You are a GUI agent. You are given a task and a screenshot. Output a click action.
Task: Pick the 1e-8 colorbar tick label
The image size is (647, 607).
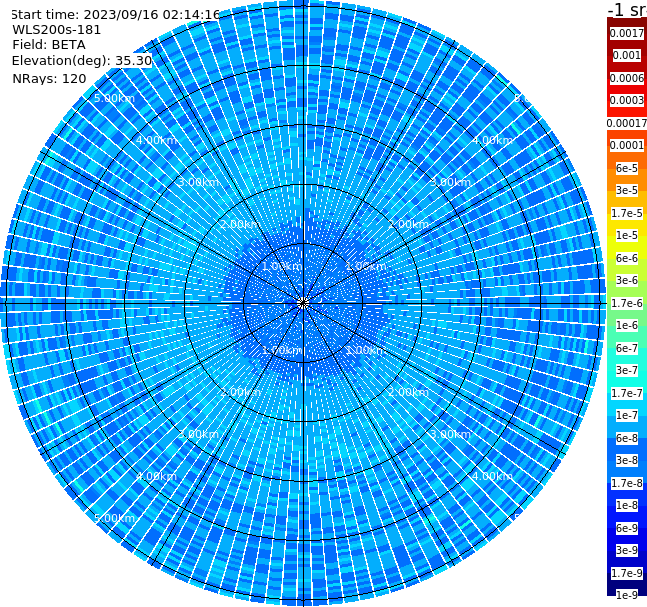[627, 505]
